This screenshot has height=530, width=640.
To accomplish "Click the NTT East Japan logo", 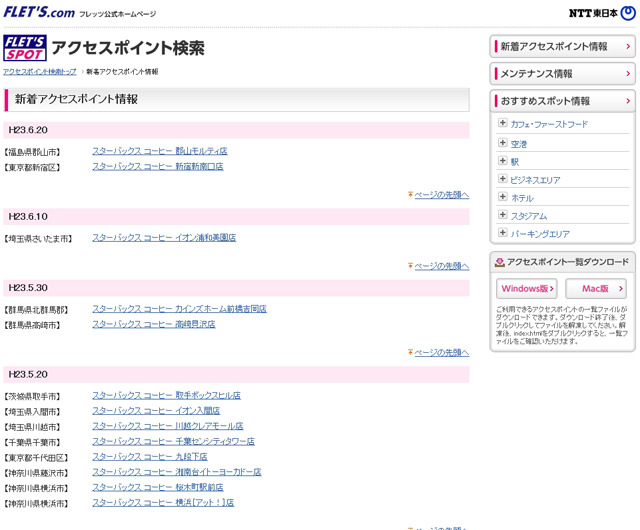I will 602,13.
